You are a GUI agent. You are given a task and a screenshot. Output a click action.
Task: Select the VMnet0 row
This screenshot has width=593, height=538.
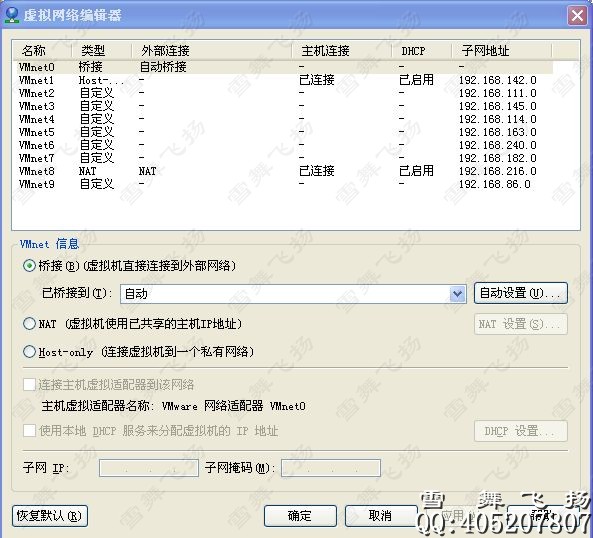point(283,67)
